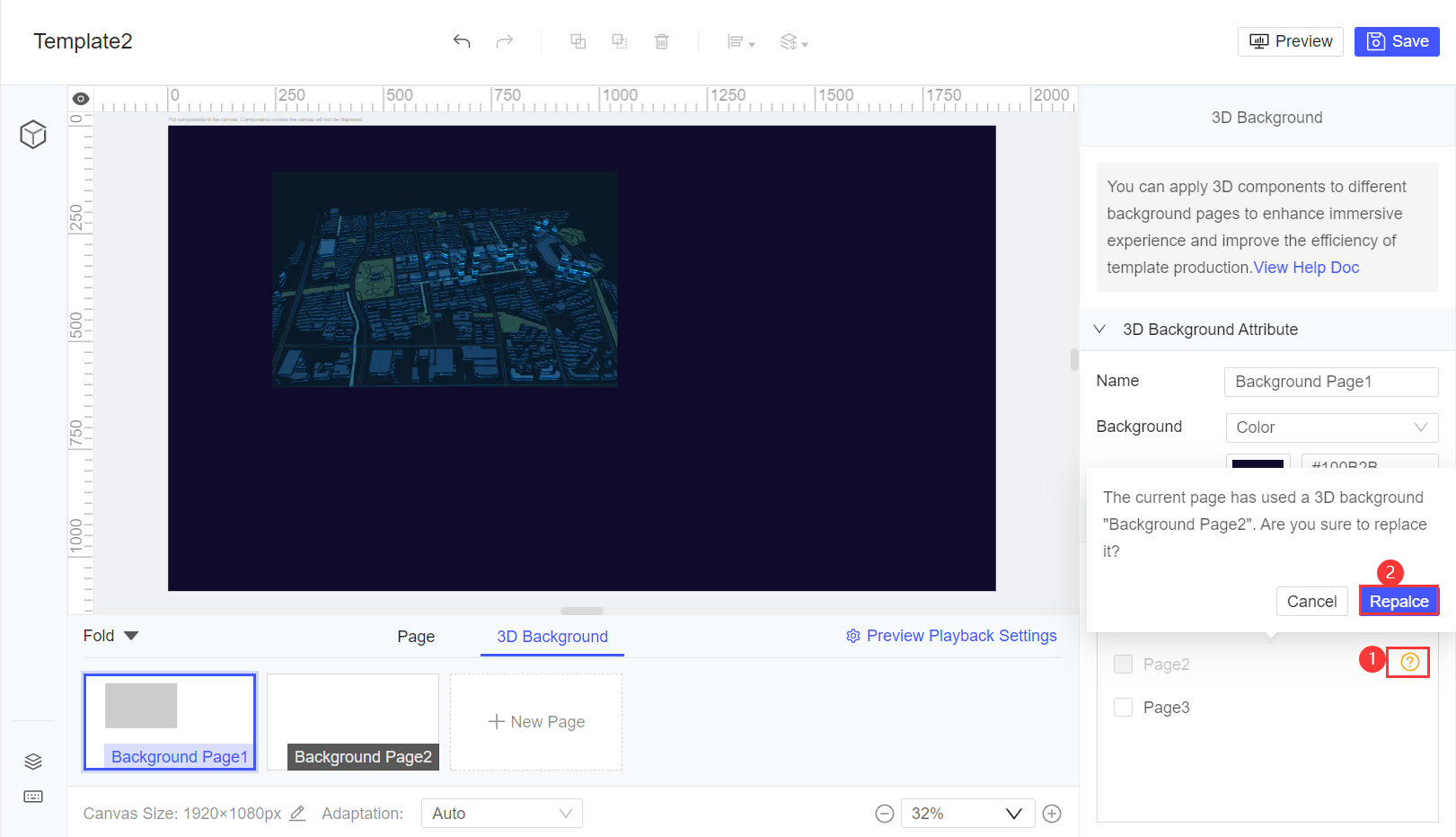Open Preview Playback Settings gear icon
The width and height of the screenshot is (1456, 837).
coord(852,636)
